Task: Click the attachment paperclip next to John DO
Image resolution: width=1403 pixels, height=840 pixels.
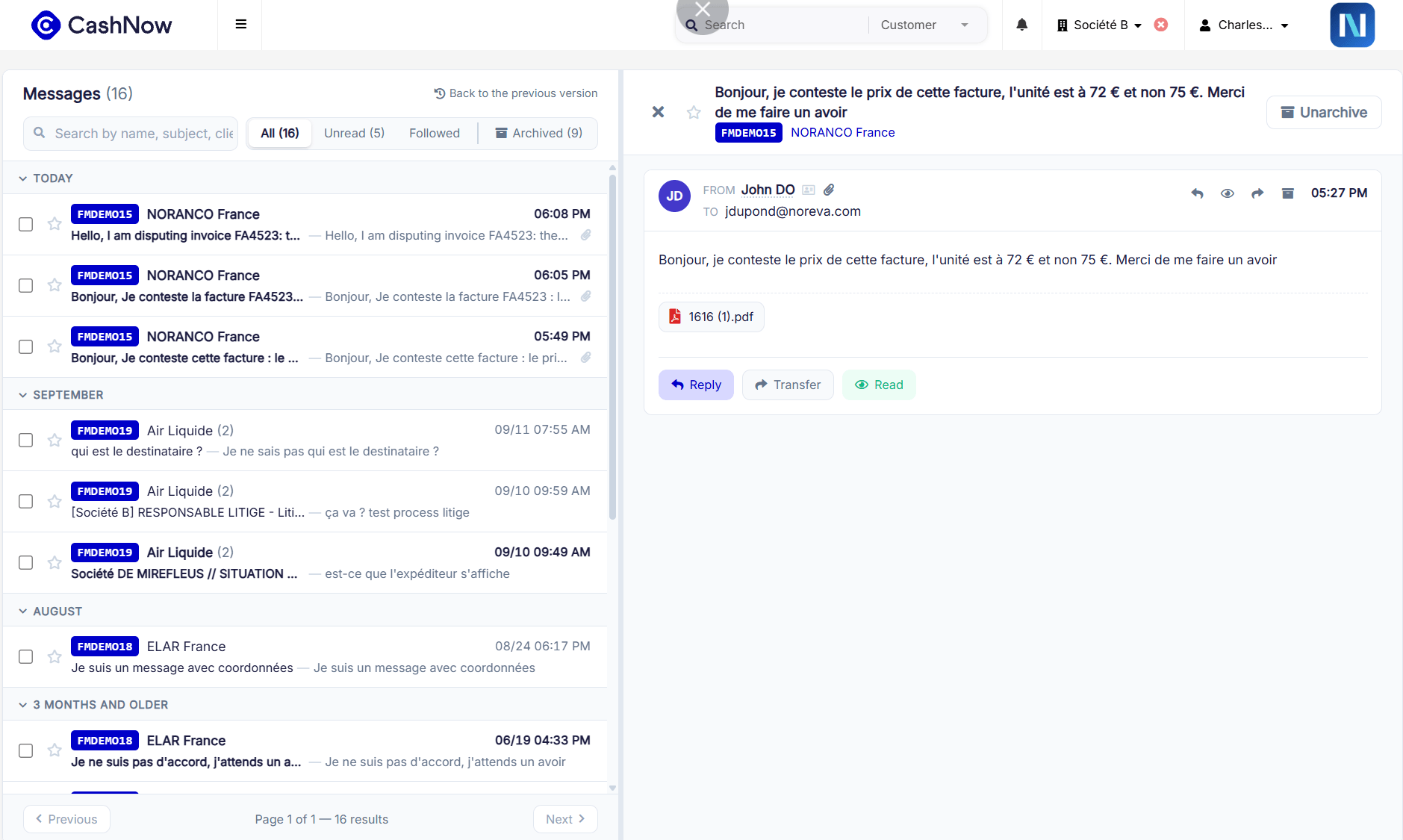Action: (x=829, y=190)
